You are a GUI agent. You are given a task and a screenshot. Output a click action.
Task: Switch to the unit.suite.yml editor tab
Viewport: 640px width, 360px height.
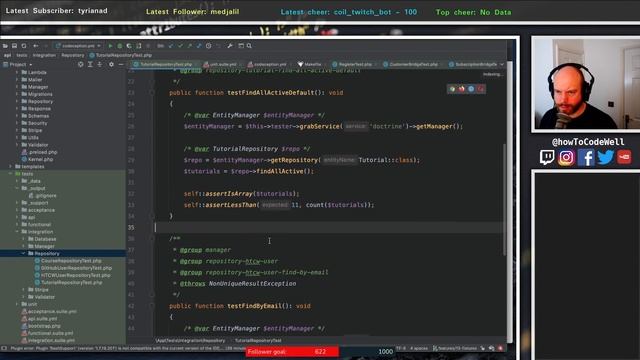tap(221, 64)
